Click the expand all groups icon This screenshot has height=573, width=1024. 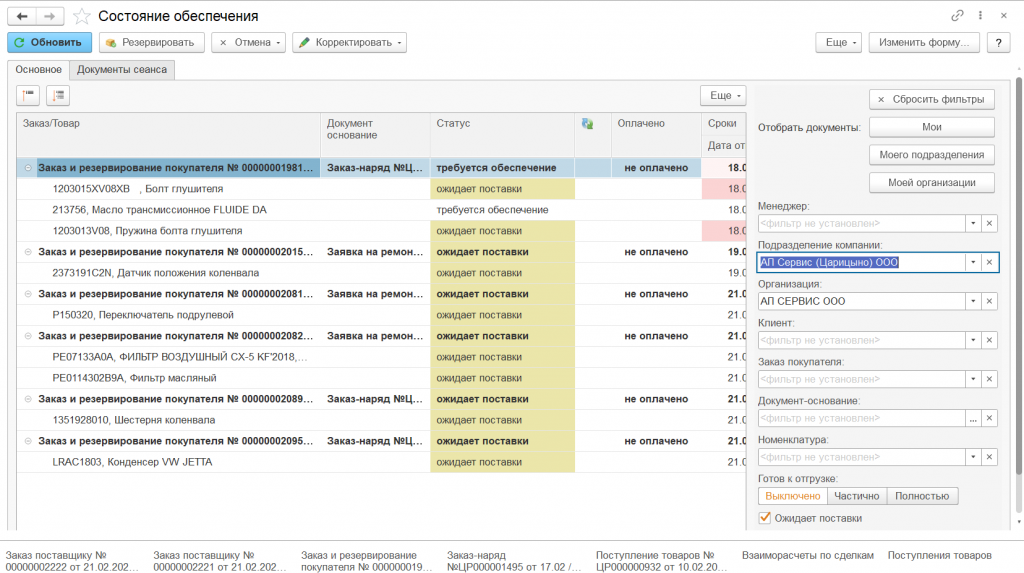[x=58, y=95]
